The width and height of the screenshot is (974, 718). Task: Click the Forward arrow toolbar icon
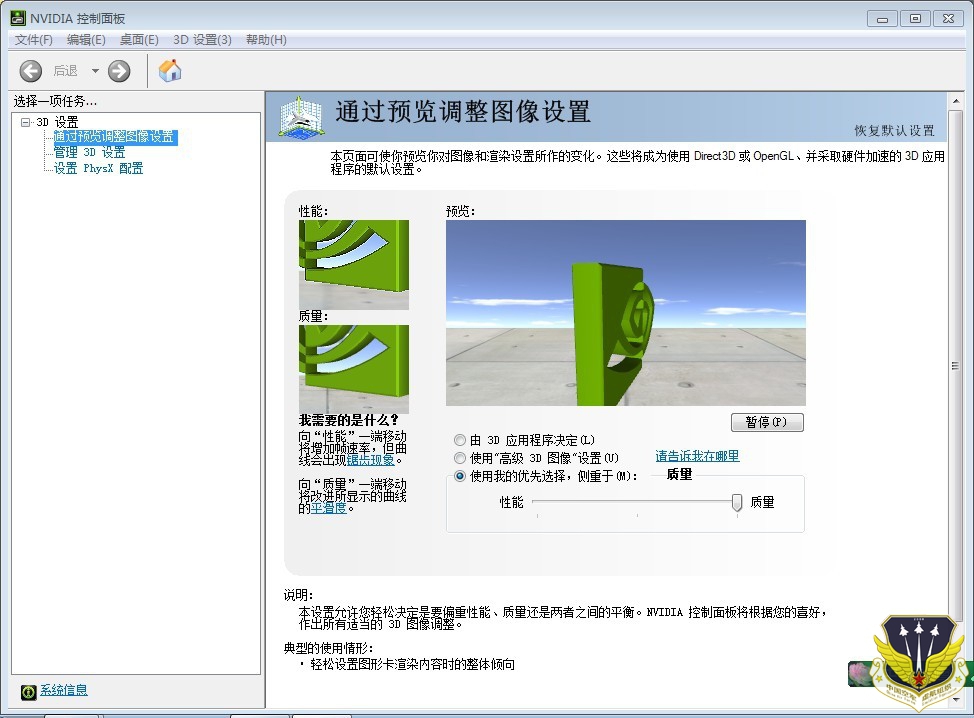click(119, 71)
